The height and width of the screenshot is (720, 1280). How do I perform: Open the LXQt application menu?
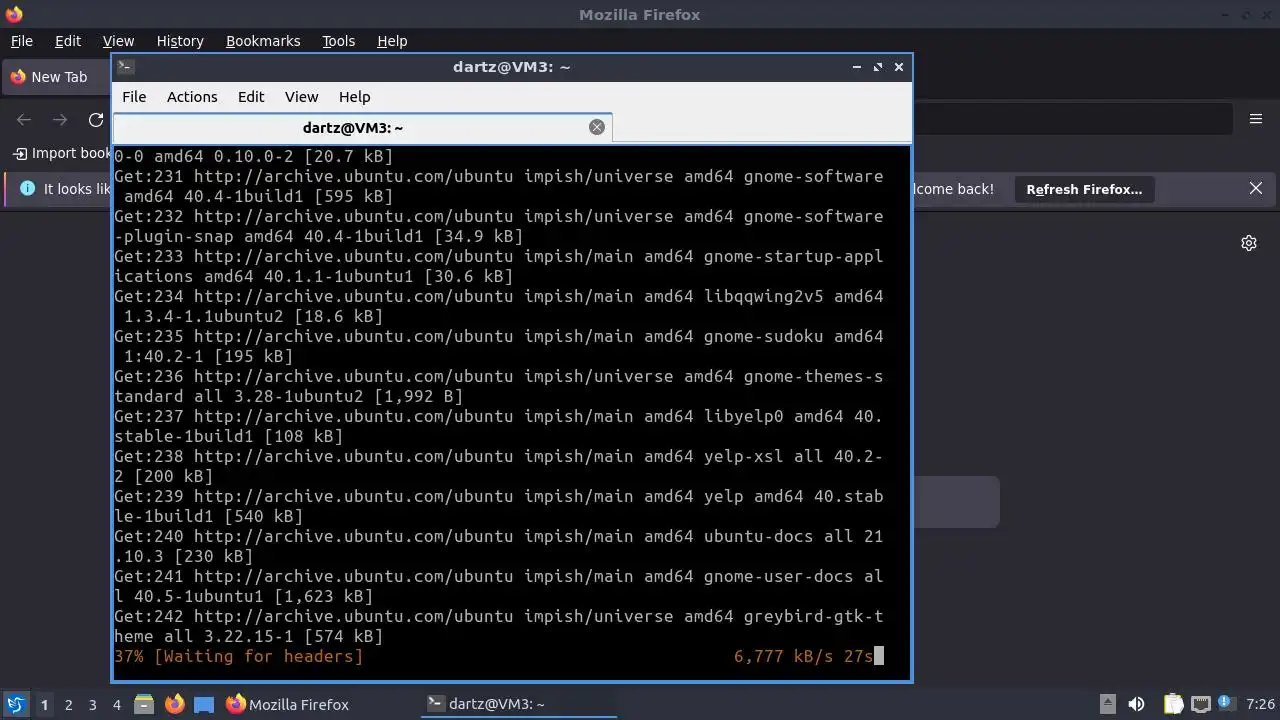pos(15,704)
